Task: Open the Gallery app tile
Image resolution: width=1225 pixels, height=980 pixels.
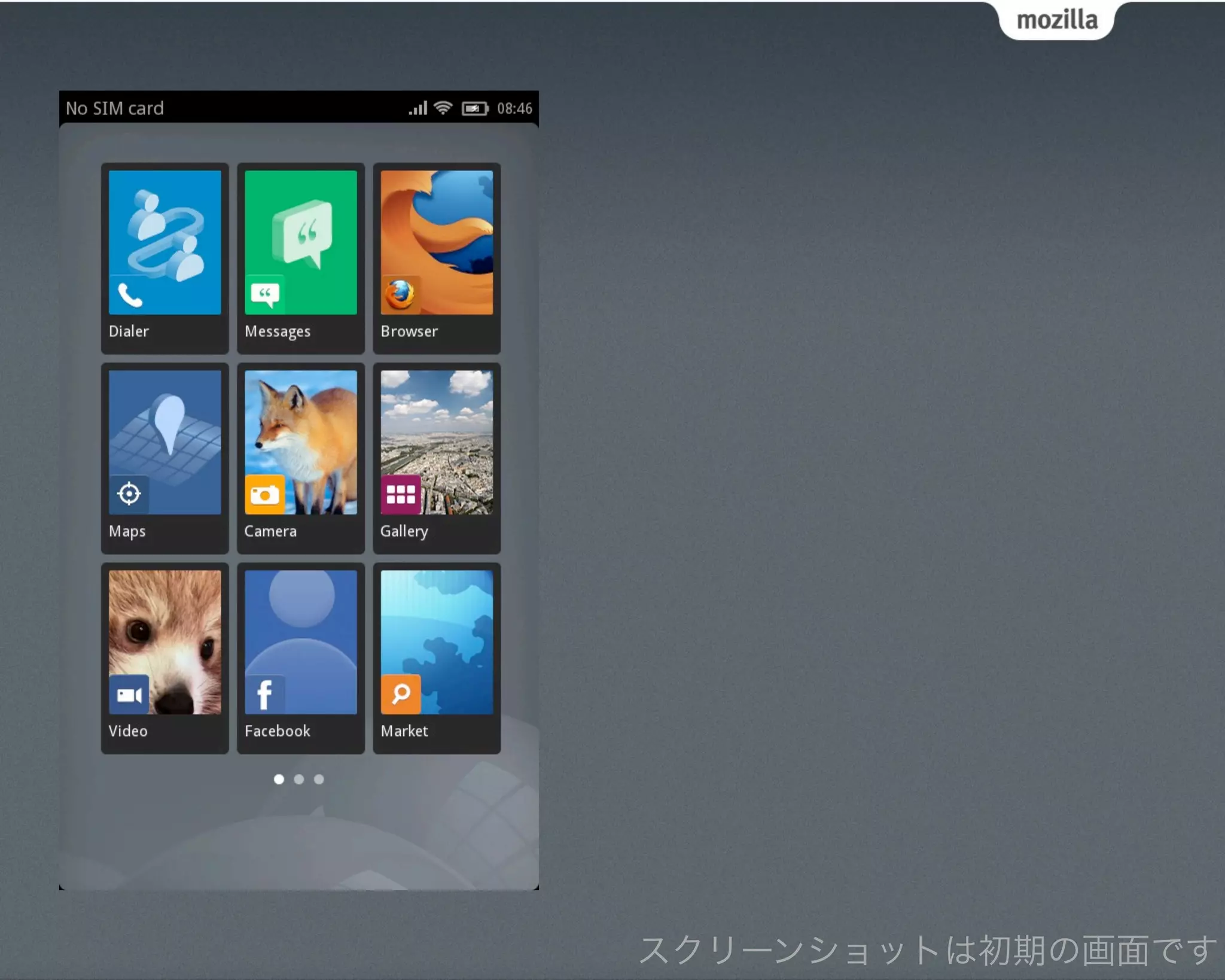Action: (437, 458)
